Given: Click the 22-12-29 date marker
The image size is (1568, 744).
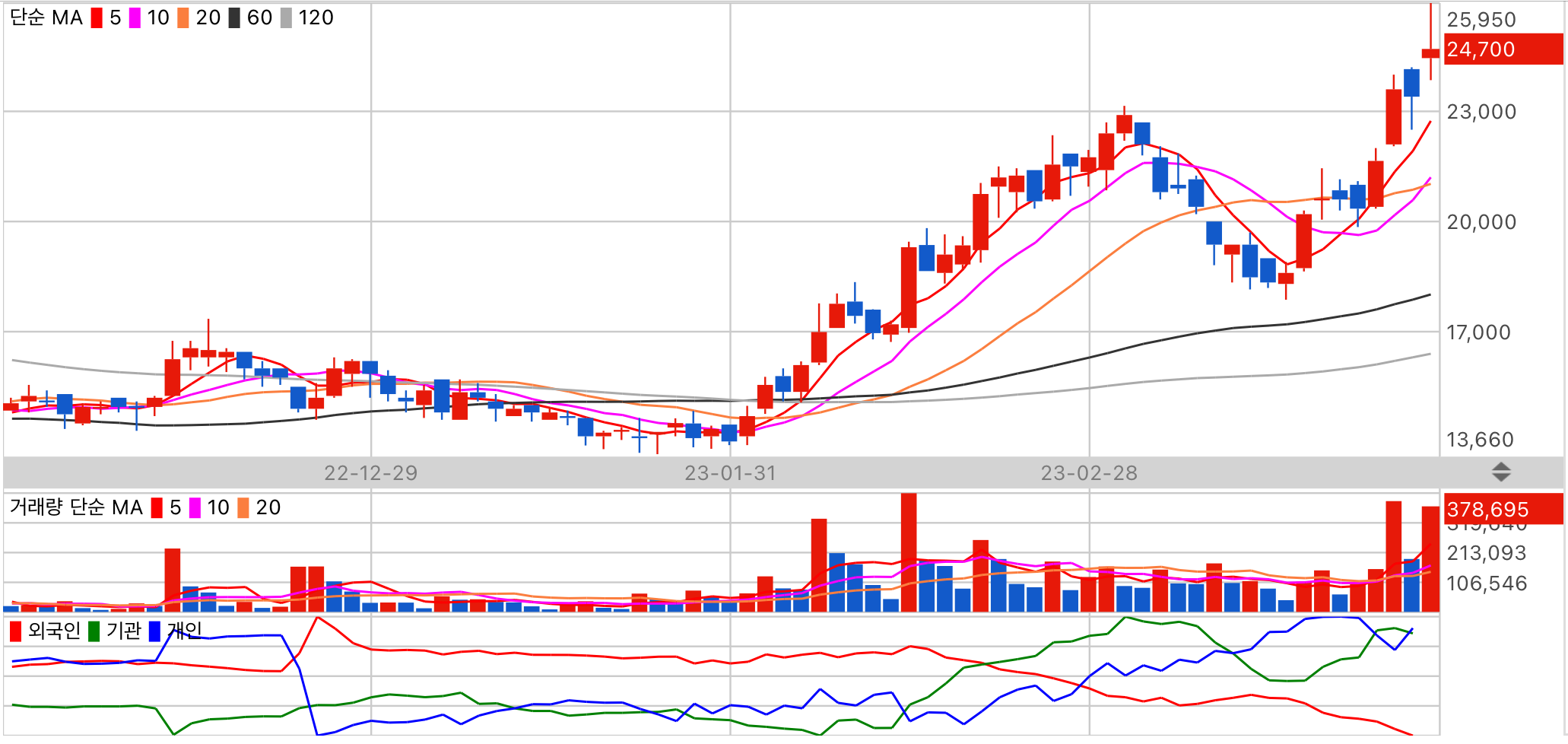Looking at the screenshot, I should [x=371, y=473].
